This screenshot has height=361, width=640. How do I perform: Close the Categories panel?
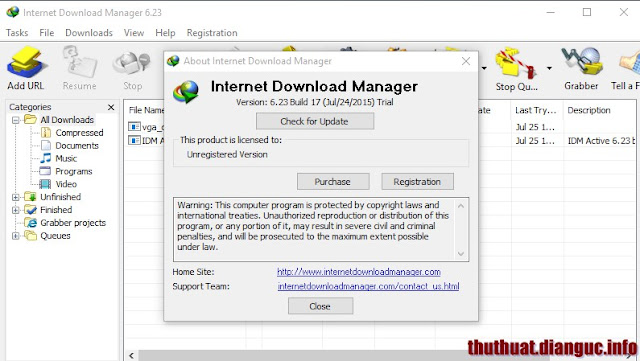(x=111, y=107)
